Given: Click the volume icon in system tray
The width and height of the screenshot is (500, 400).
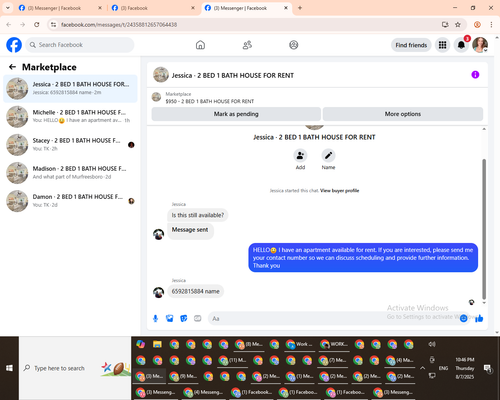Looking at the screenshot, I should [x=432, y=344].
